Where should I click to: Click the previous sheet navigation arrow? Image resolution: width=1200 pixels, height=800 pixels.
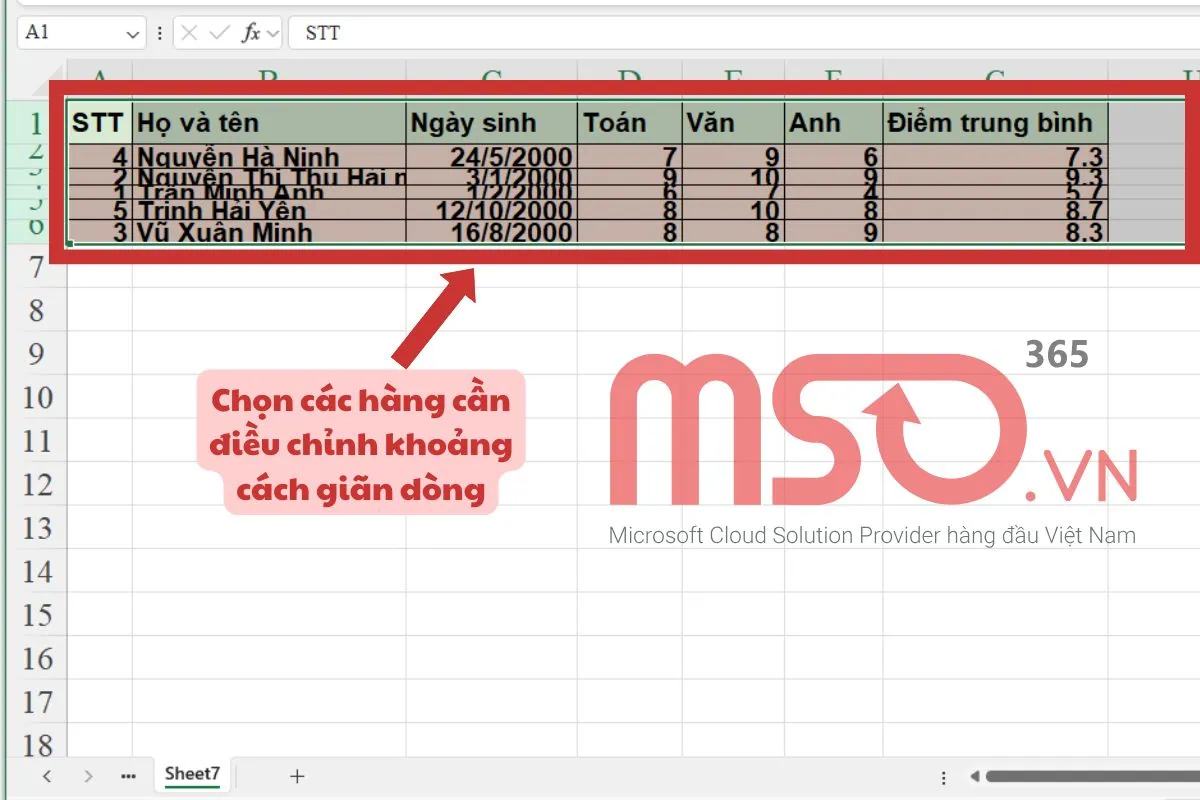(47, 776)
